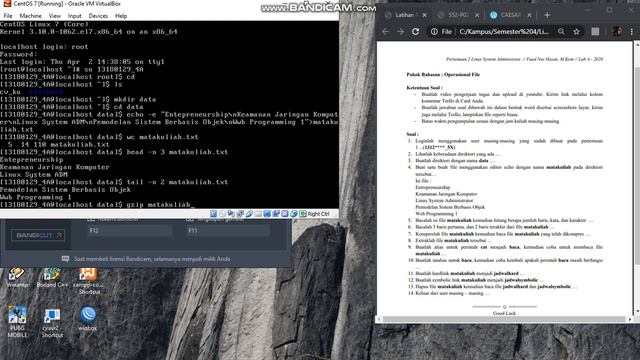The width and height of the screenshot is (640, 360).
Task: Open the Help menu in VirtualBox
Action: click(x=121, y=16)
